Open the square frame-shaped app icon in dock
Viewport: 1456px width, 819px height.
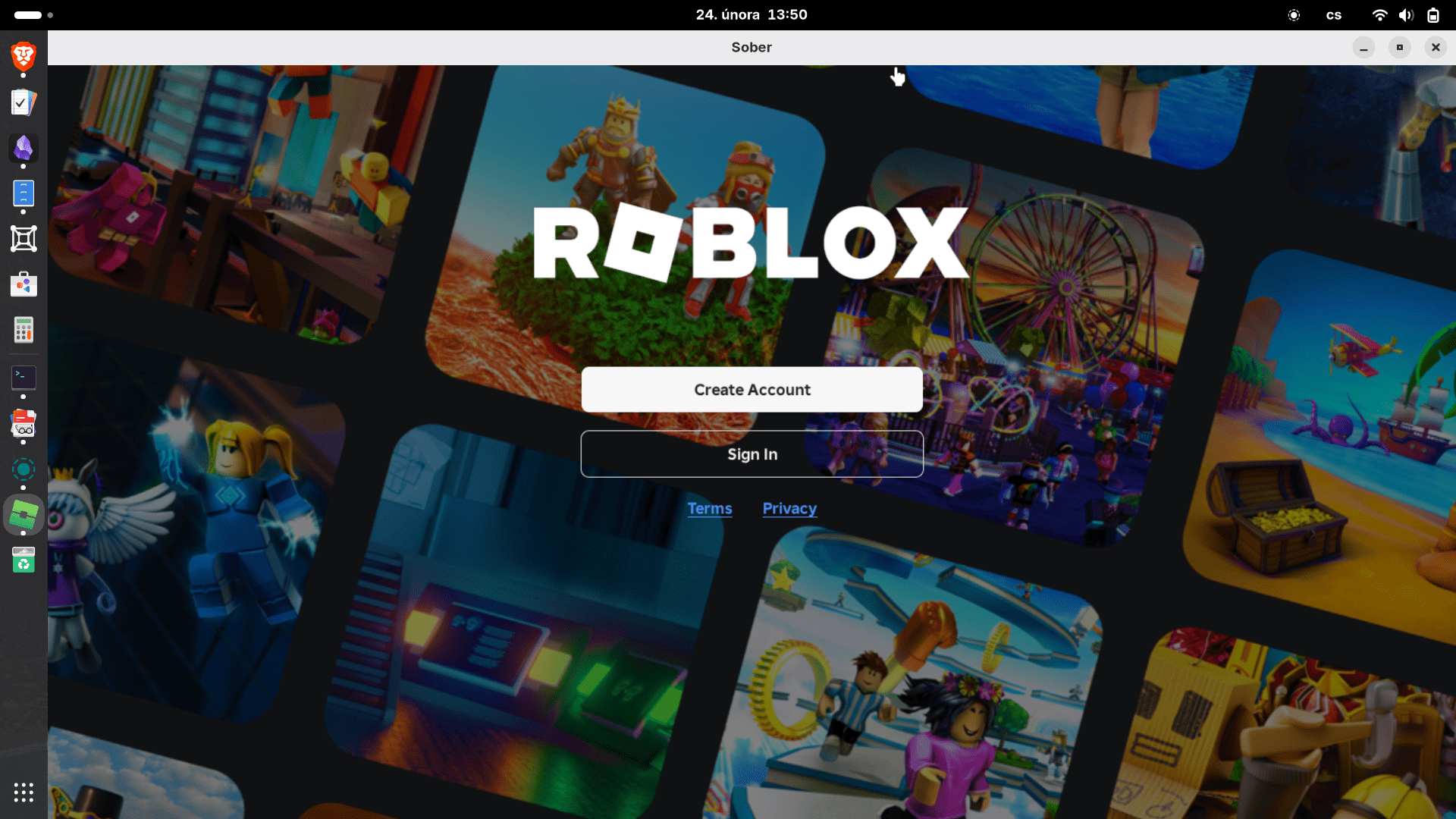[x=24, y=239]
